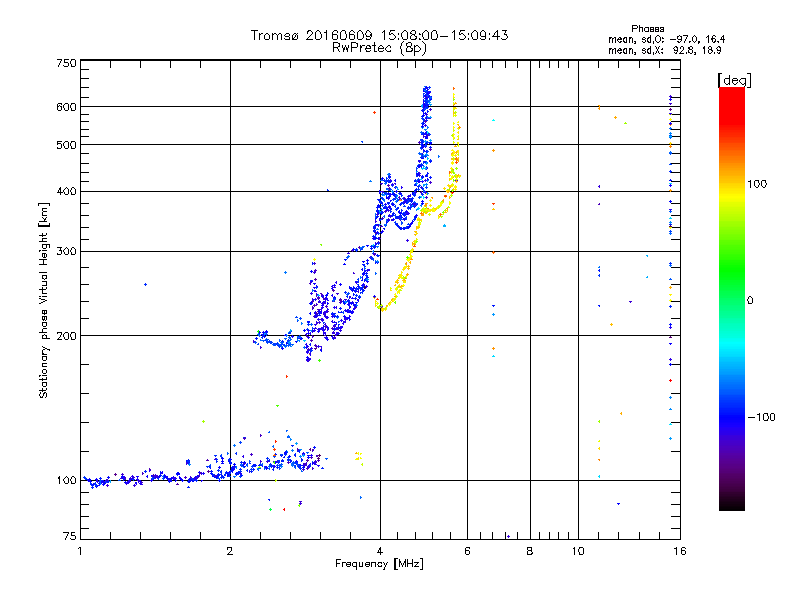The width and height of the screenshot is (800, 600).
Task: Click the '200' y-axis tick label
Action: click(x=67, y=336)
